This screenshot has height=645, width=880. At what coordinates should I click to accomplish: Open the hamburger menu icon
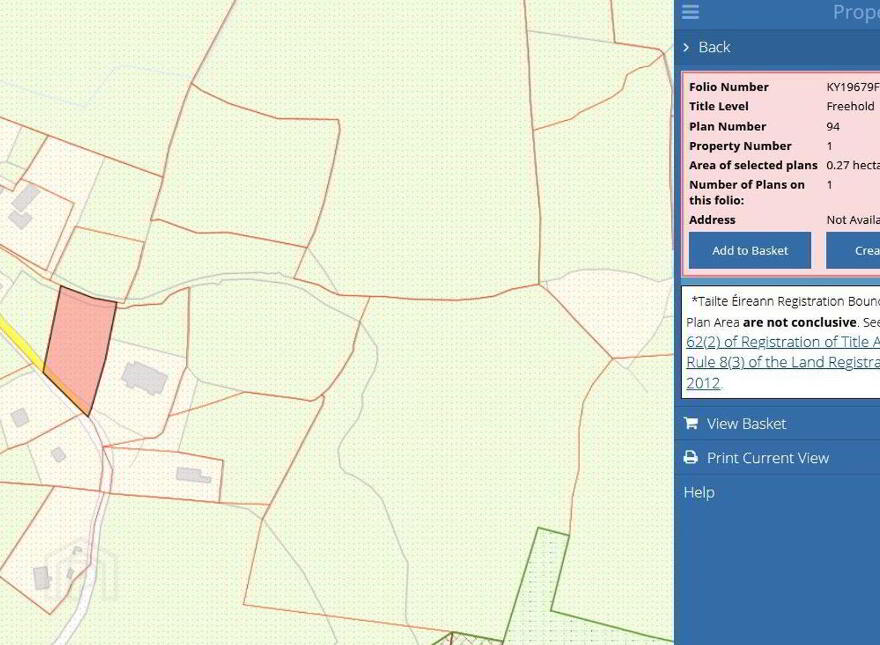(690, 12)
